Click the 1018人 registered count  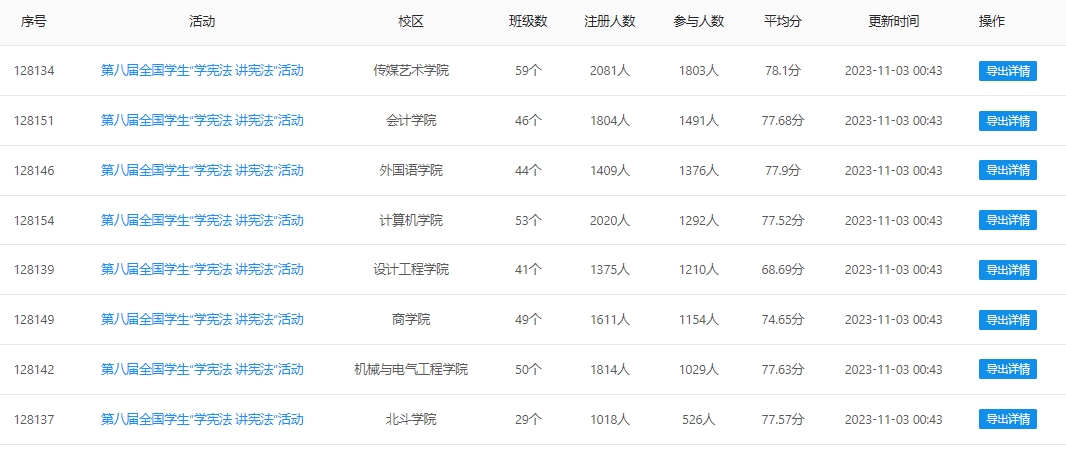click(610, 420)
